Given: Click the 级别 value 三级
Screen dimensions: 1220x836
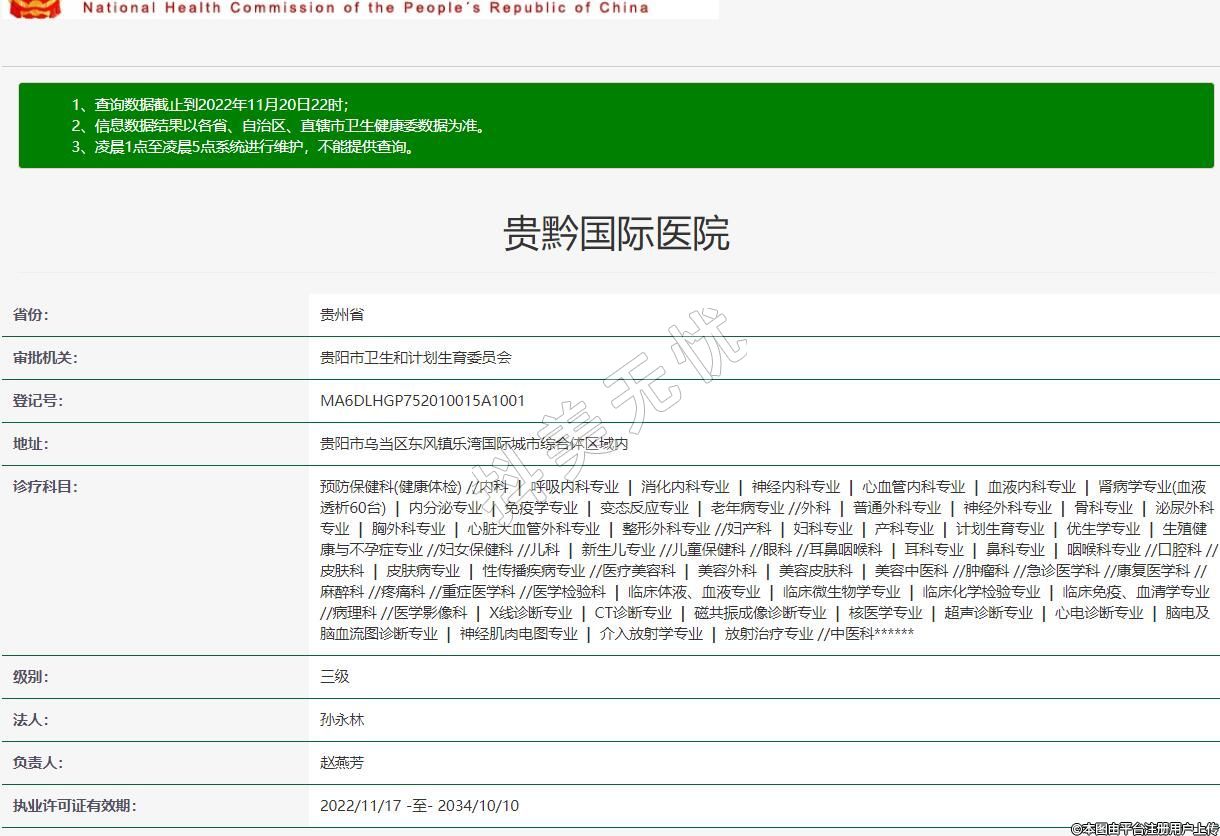Looking at the screenshot, I should point(334,677).
